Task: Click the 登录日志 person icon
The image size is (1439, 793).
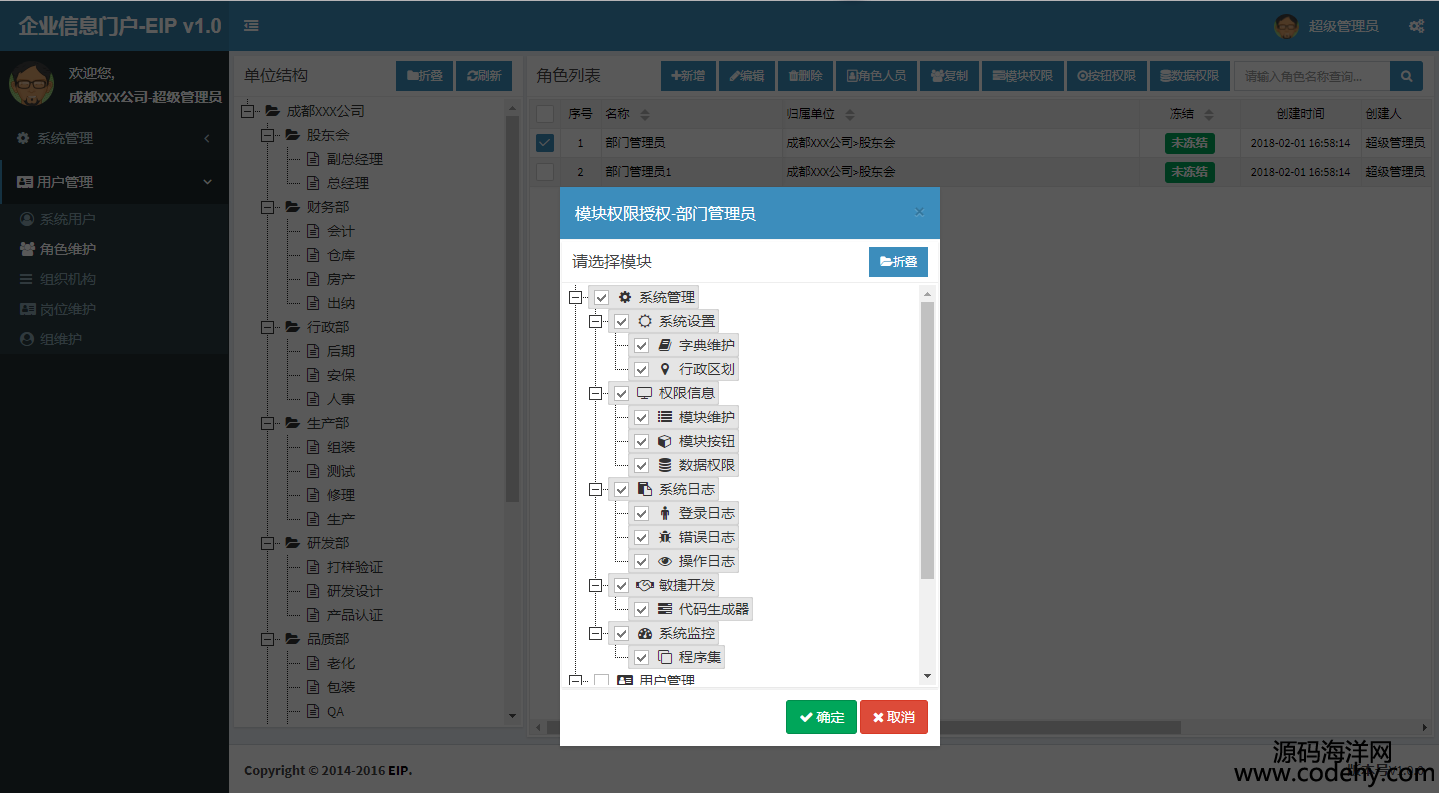Action: tap(665, 513)
